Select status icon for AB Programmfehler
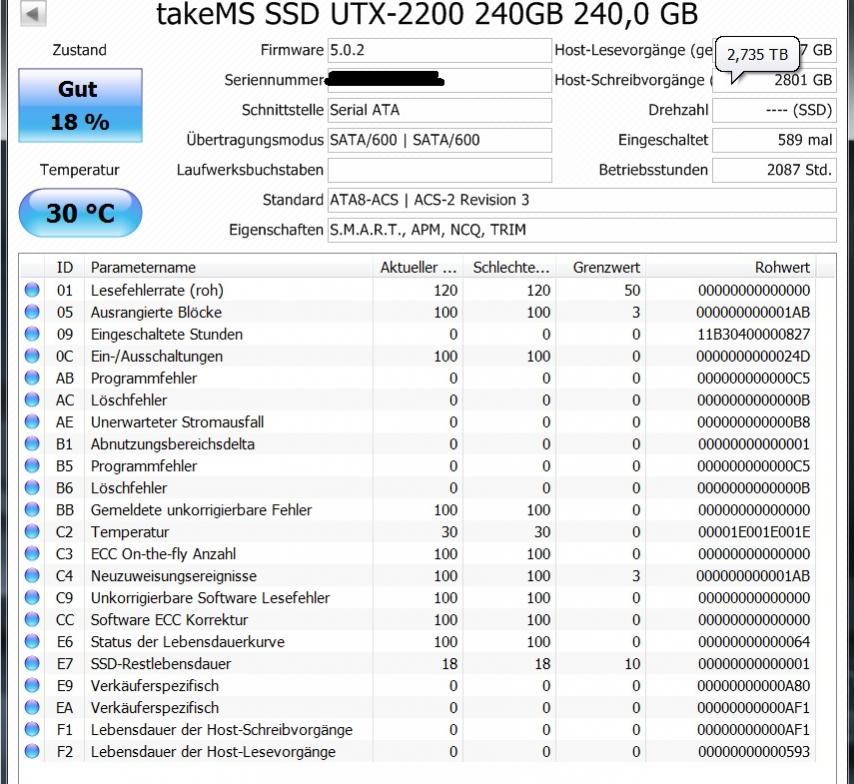The width and height of the screenshot is (854, 784). (x=32, y=378)
